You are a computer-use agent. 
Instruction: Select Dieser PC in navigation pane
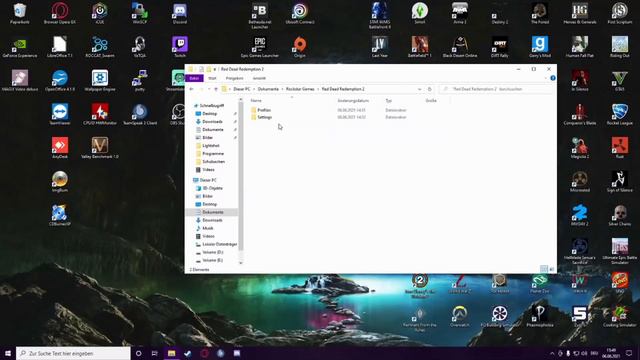tap(208, 180)
